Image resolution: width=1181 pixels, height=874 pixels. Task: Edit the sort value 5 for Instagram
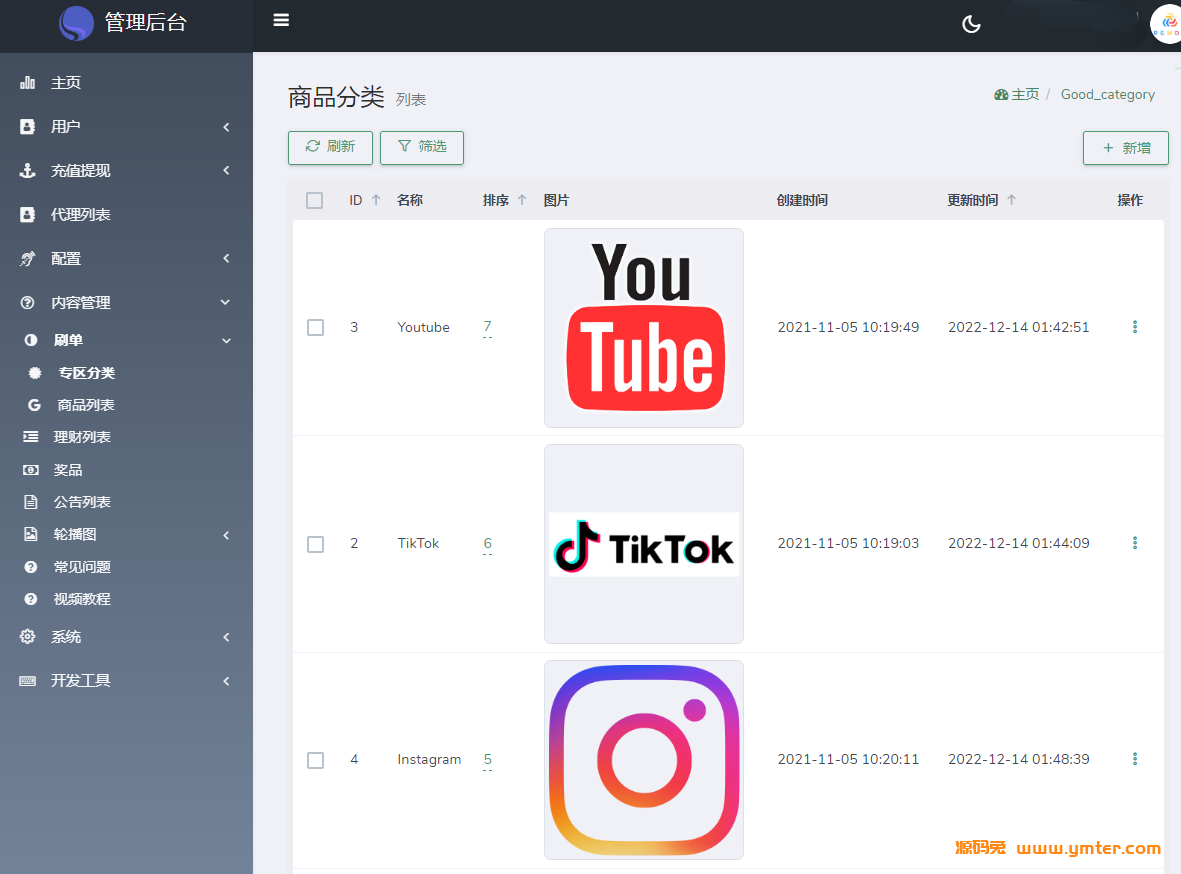[x=487, y=759]
